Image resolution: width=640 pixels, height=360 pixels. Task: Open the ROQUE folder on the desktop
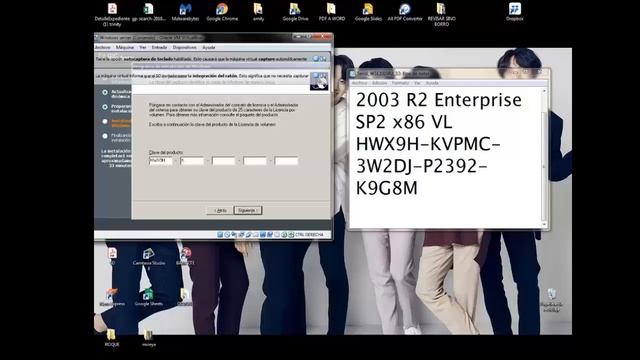click(111, 338)
